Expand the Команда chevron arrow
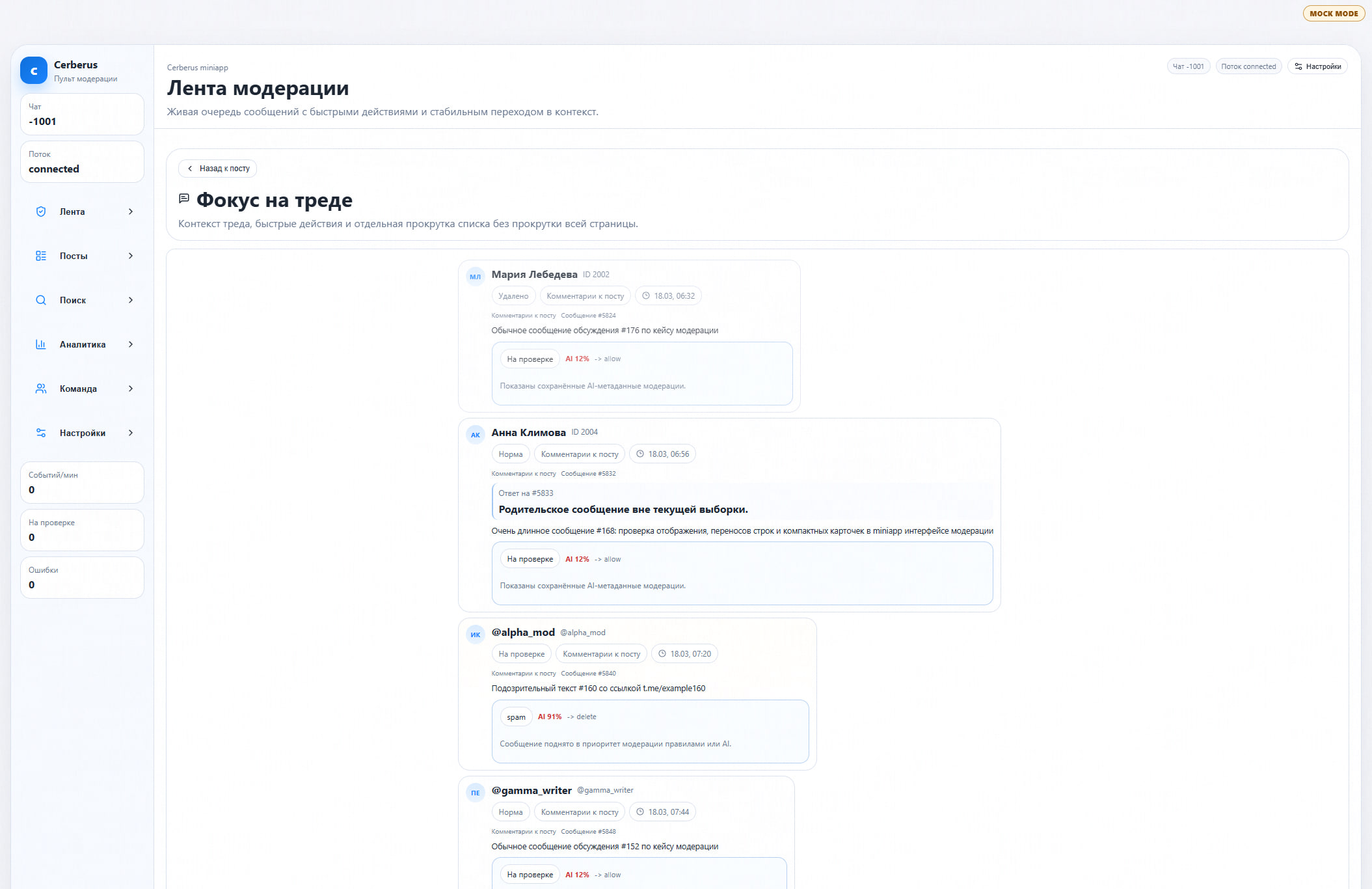The width and height of the screenshot is (1372, 889). [131, 389]
